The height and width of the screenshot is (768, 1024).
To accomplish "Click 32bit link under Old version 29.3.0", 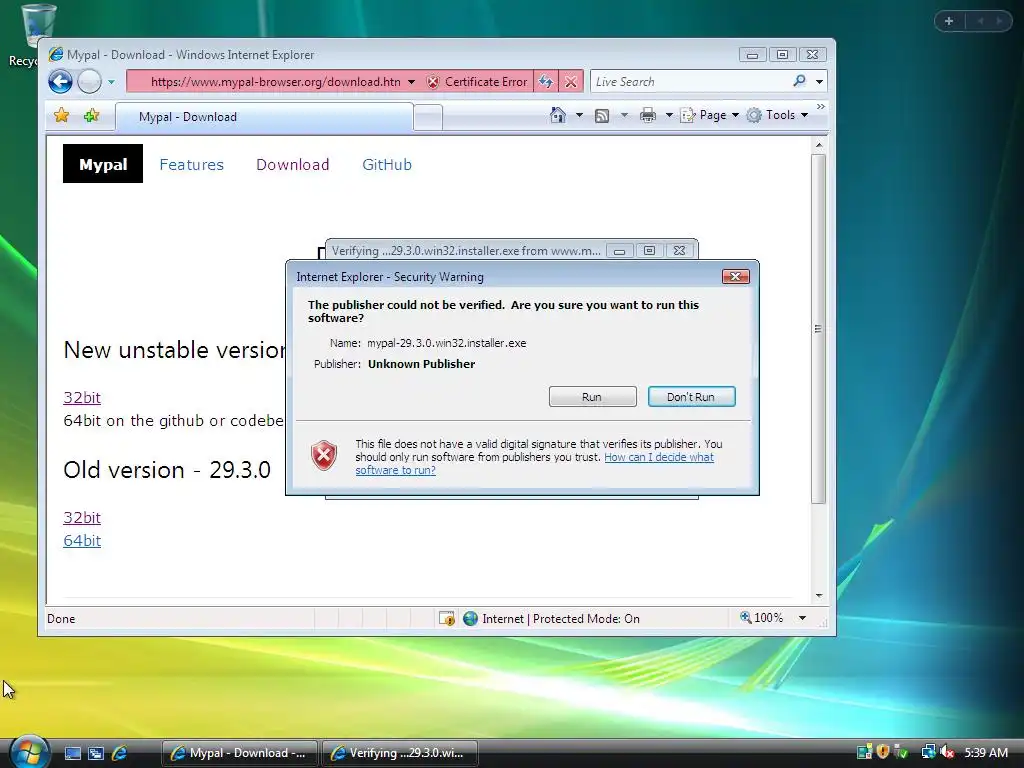I will (82, 517).
